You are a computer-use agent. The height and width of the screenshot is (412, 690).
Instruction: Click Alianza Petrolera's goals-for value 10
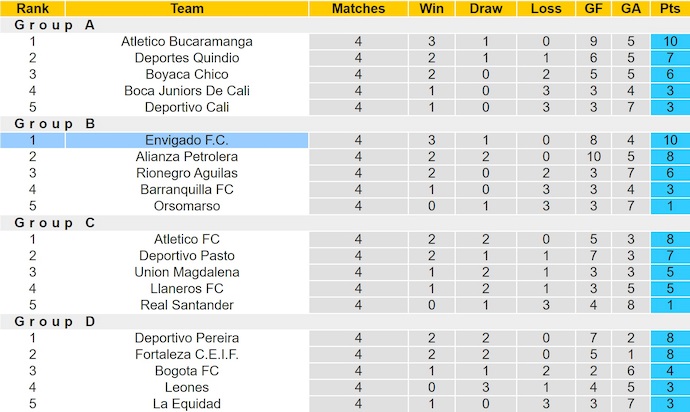[593, 157]
